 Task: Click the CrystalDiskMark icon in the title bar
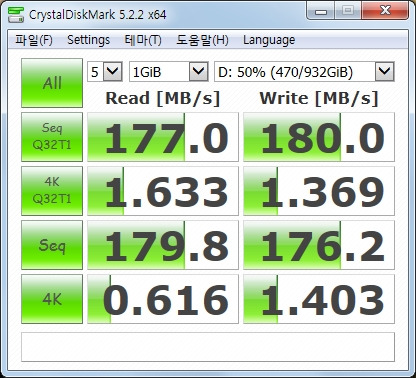[x=16, y=14]
